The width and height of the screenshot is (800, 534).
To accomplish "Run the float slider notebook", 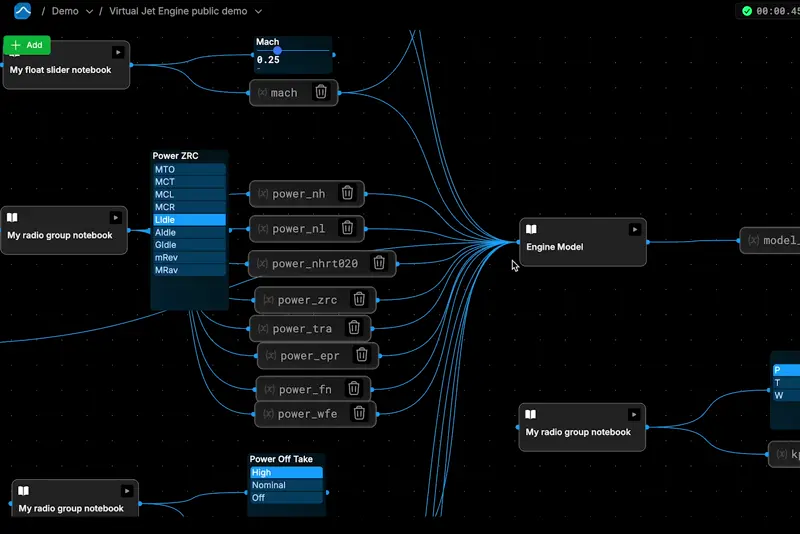I will (x=118, y=52).
